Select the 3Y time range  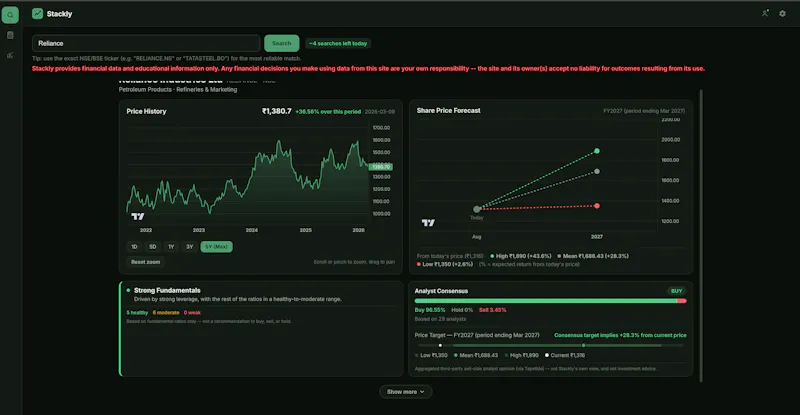[189, 247]
